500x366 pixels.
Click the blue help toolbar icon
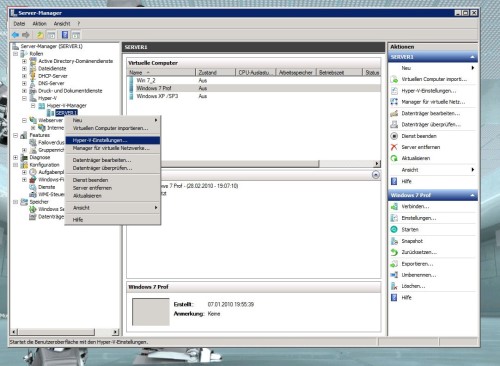[65, 35]
